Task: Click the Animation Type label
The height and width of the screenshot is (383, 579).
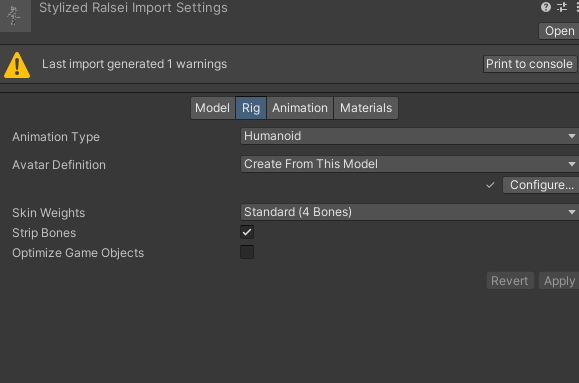Action: click(56, 137)
